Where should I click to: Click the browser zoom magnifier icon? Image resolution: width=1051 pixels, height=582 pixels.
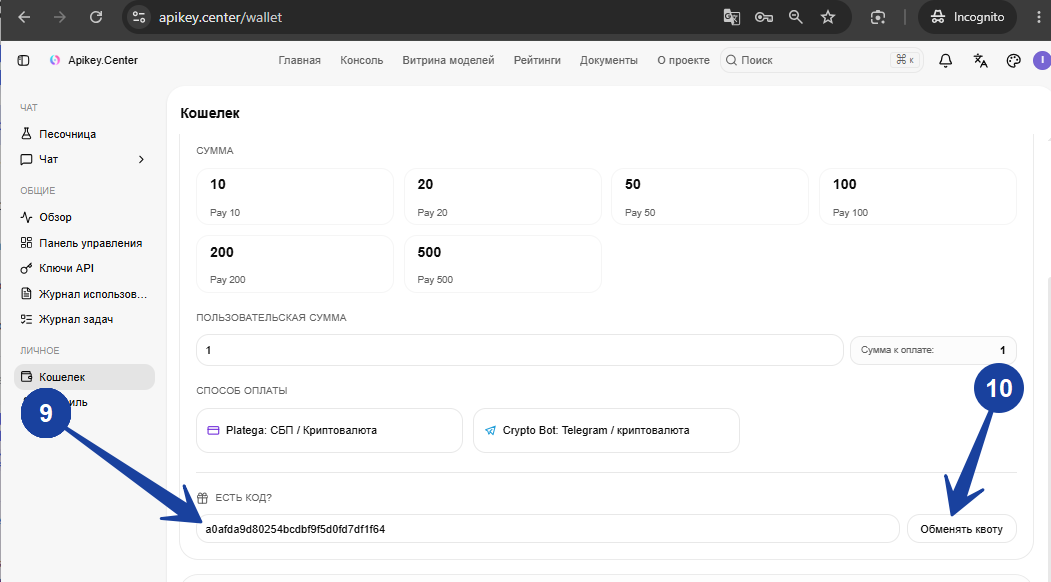796,17
